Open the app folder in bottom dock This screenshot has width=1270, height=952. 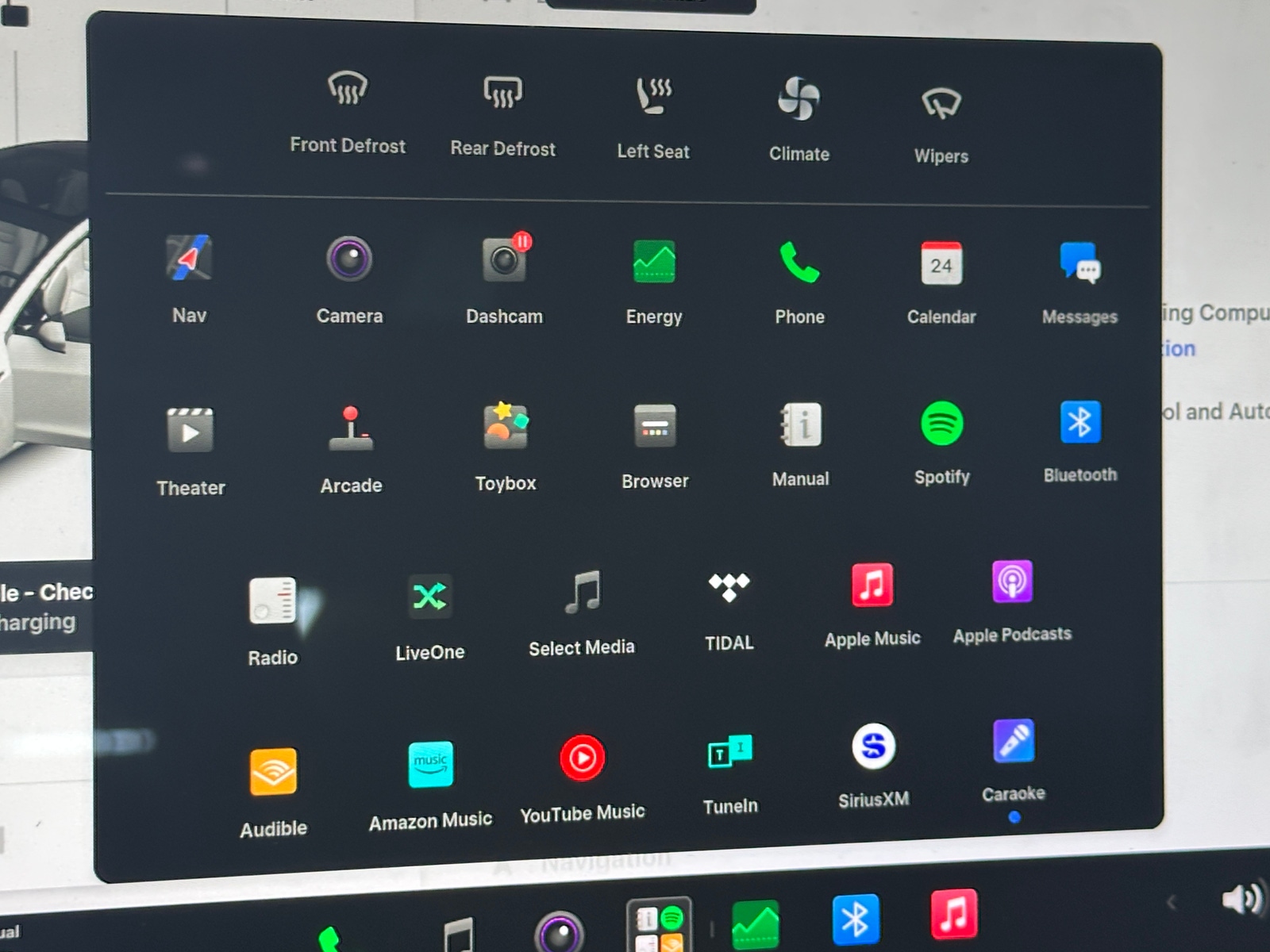click(x=659, y=925)
